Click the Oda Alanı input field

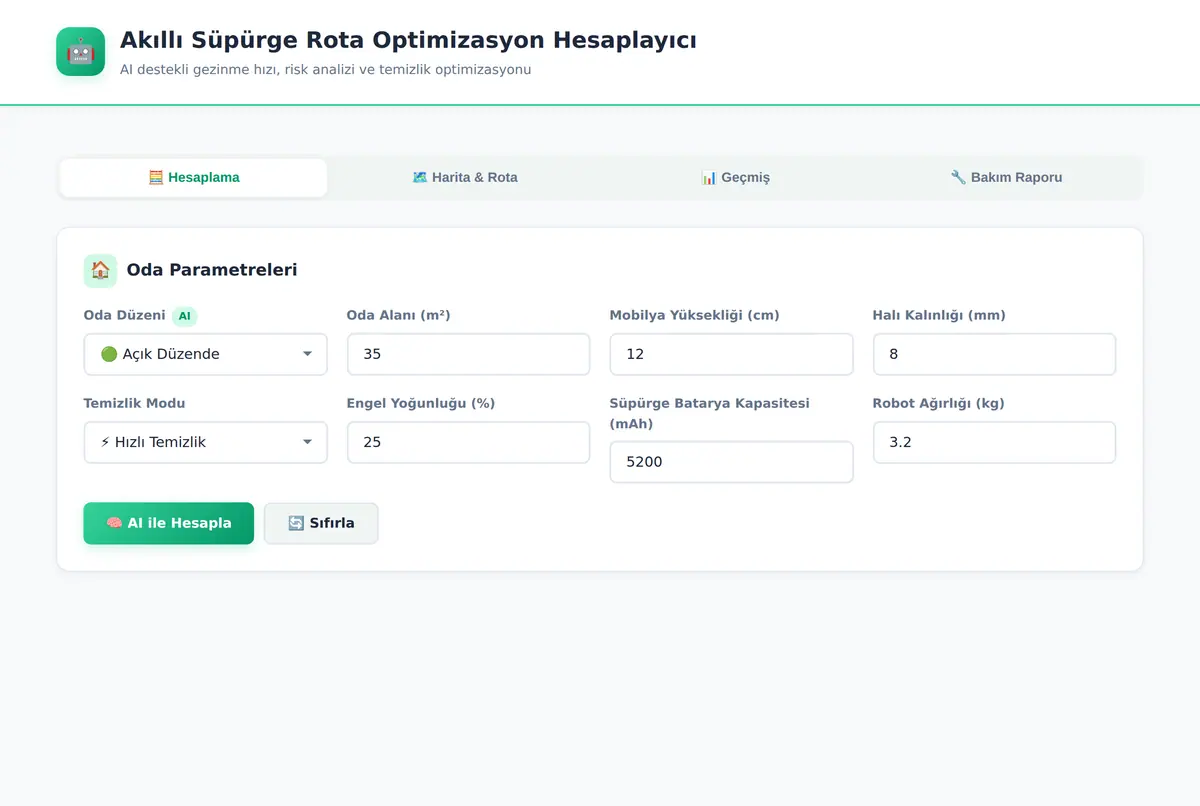pos(468,354)
